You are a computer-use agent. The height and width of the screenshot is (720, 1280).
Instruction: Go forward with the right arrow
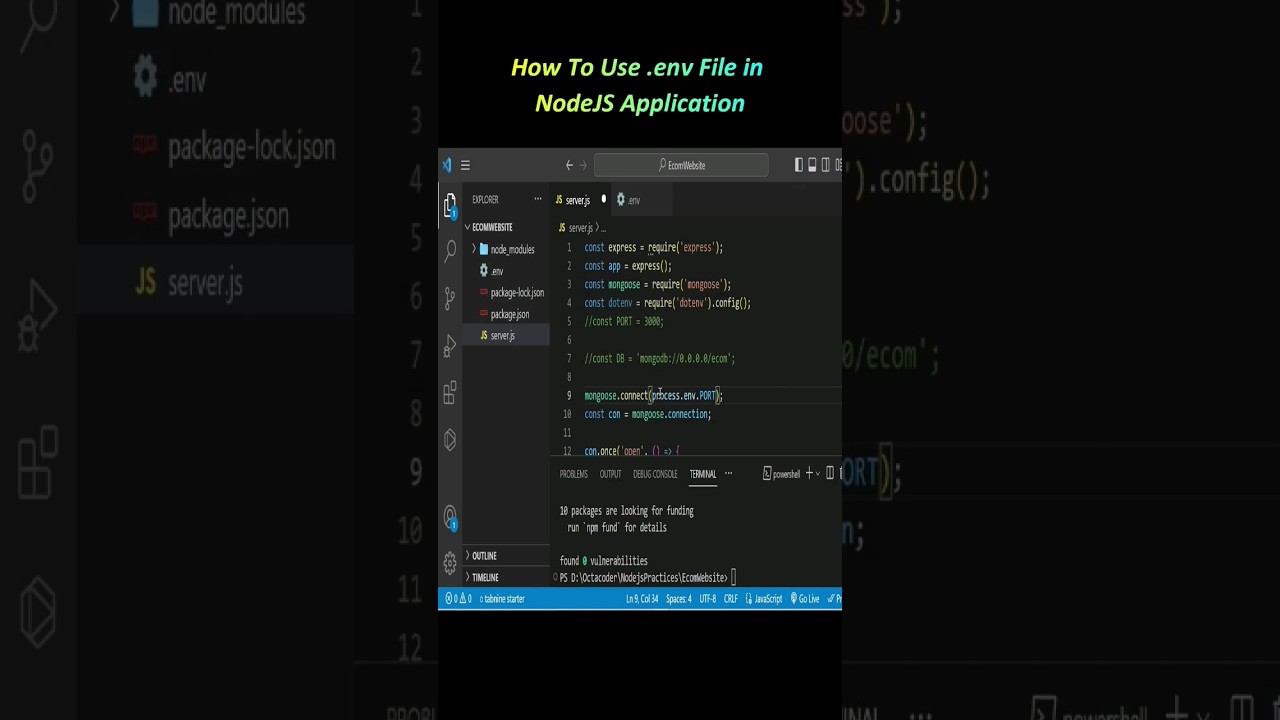point(583,165)
